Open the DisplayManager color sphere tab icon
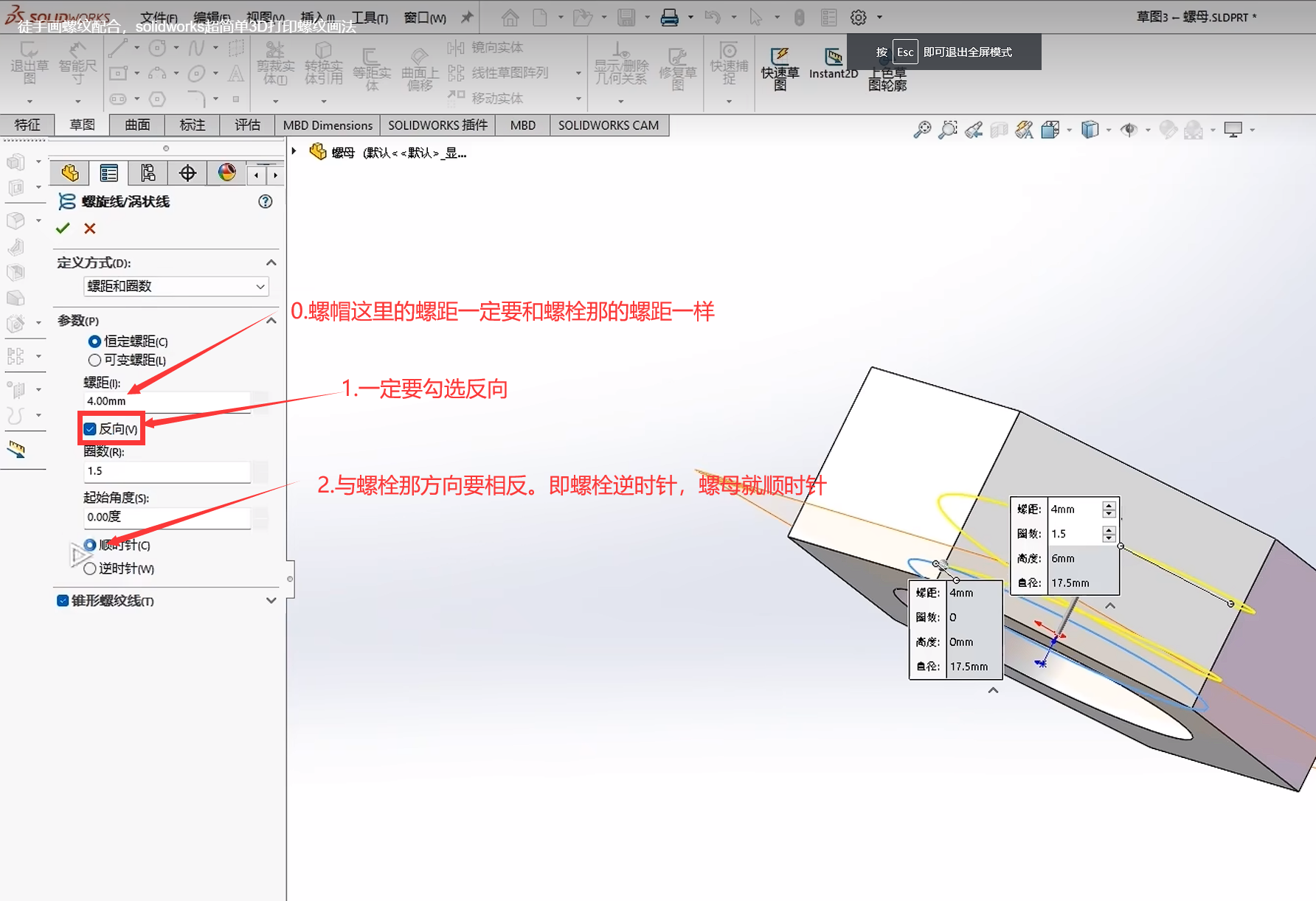The width and height of the screenshot is (1316, 901). [x=226, y=173]
